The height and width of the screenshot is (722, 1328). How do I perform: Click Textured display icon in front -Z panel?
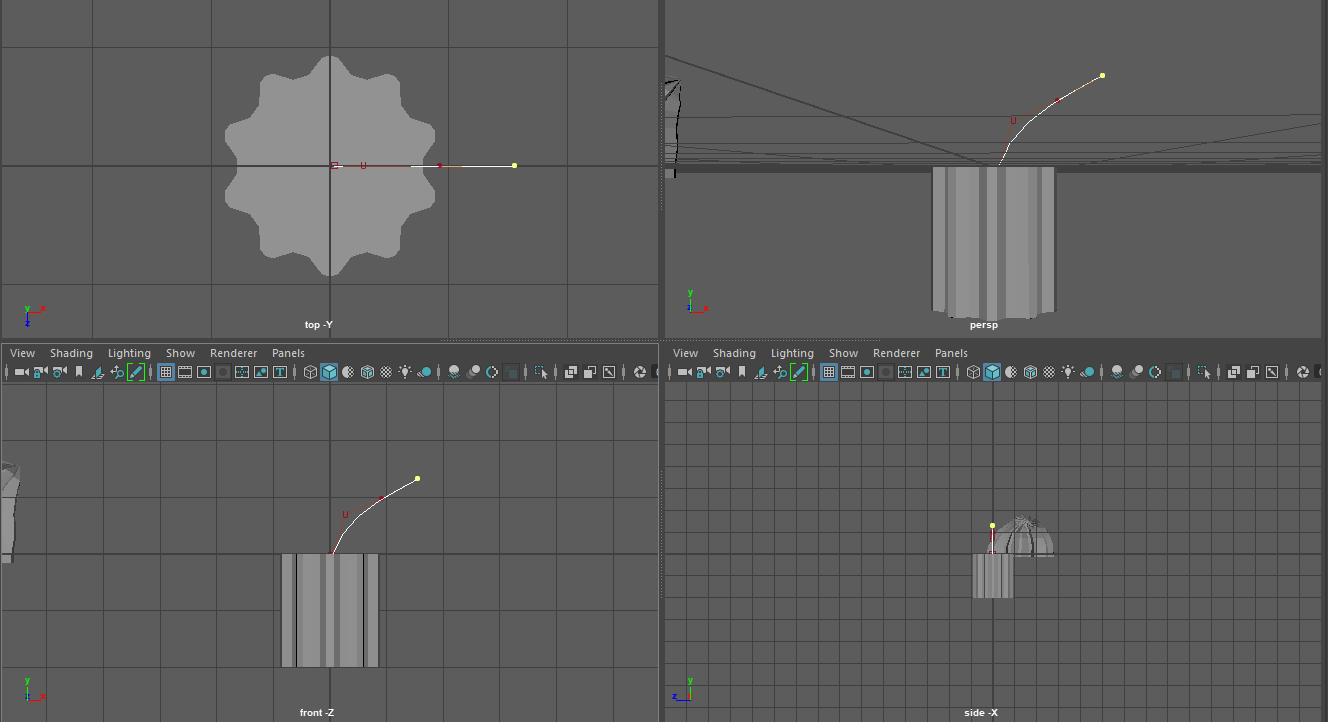(386, 372)
